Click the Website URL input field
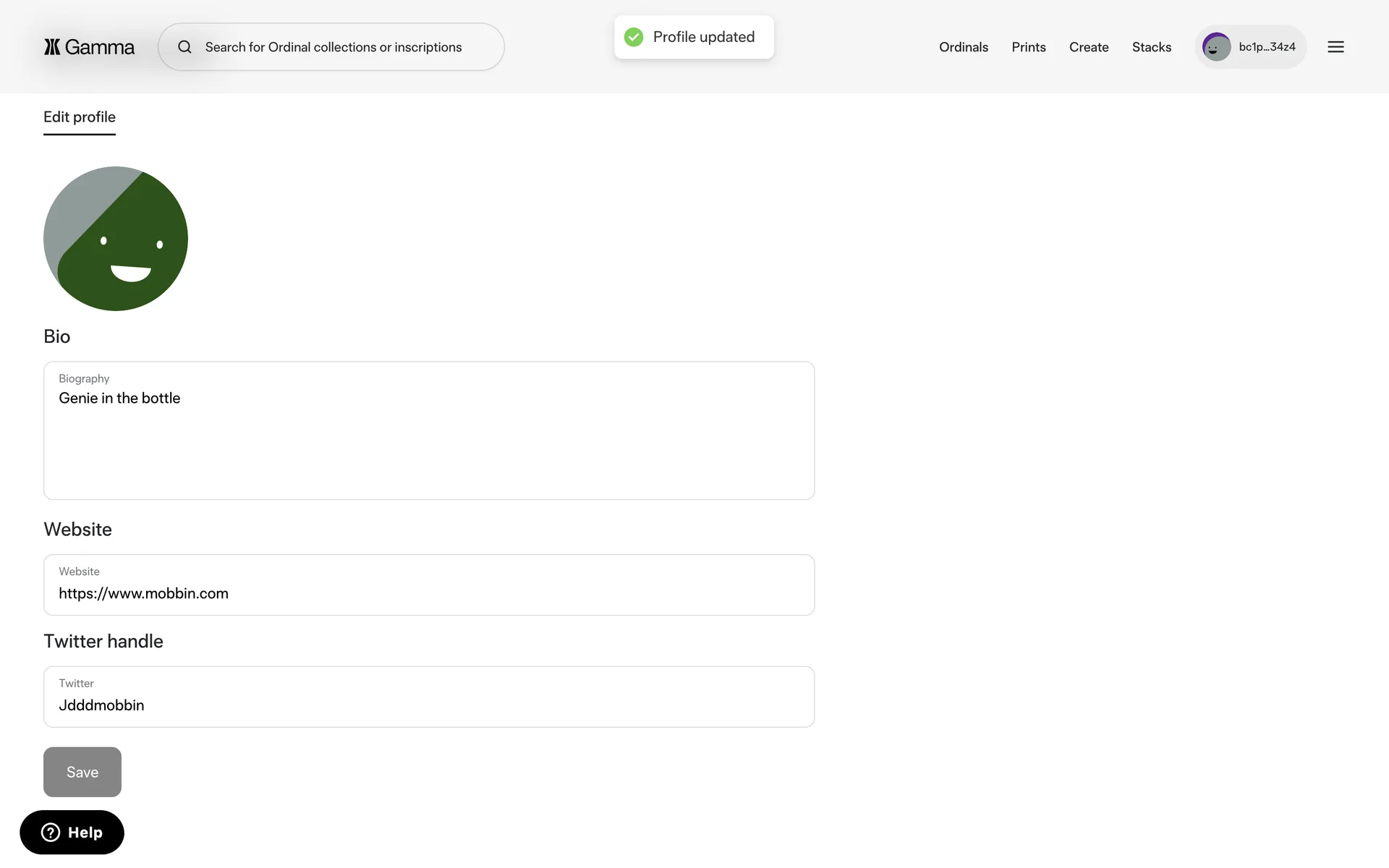The width and height of the screenshot is (1389, 868). coord(429,593)
